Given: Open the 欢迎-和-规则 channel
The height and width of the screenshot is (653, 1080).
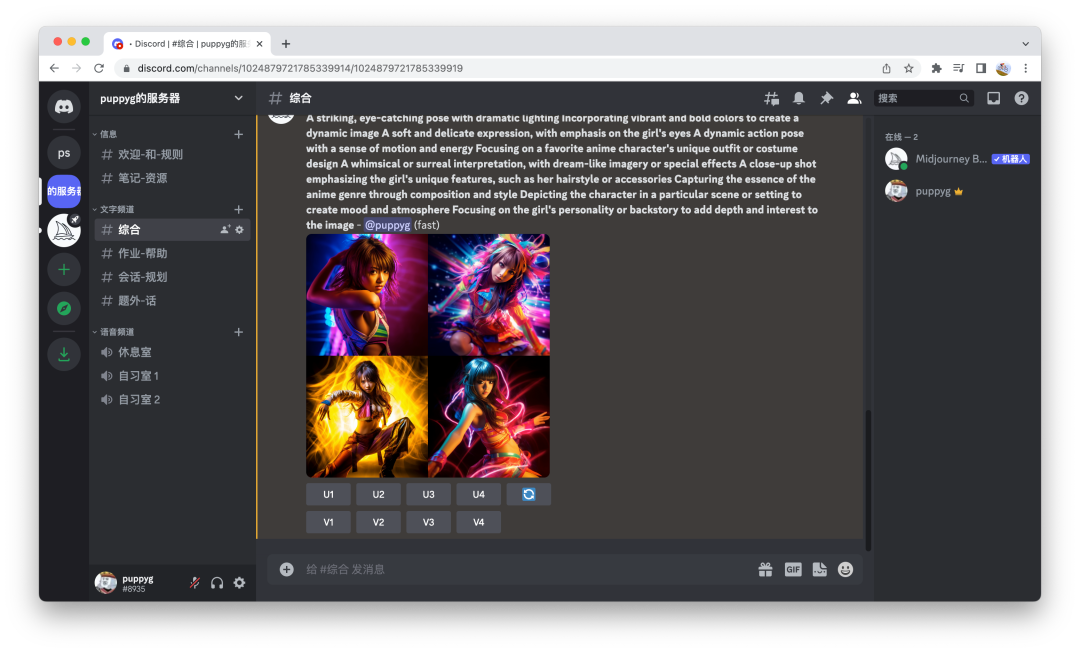Looking at the screenshot, I should click(150, 154).
